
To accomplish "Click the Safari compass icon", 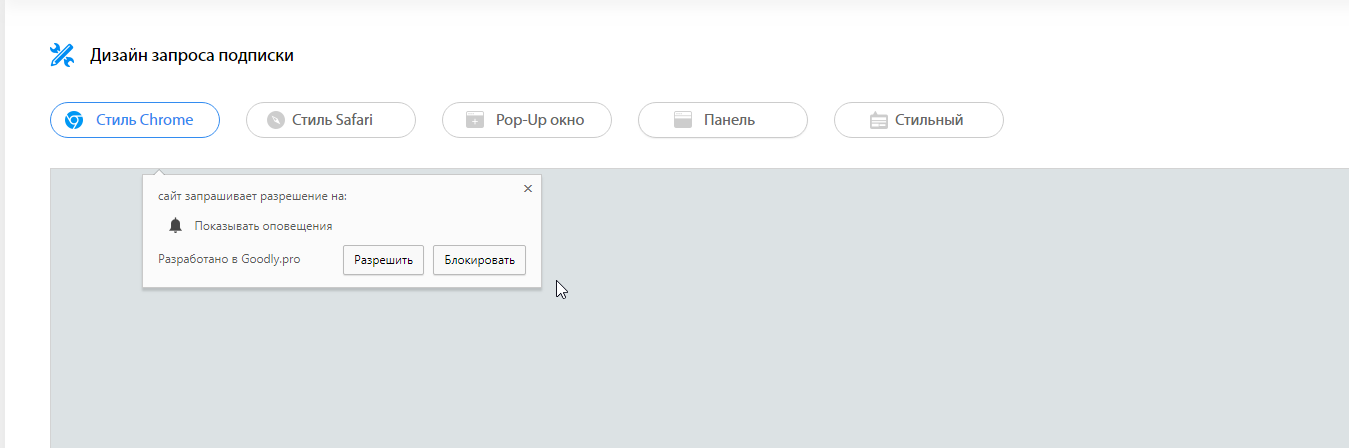I will coord(276,120).
